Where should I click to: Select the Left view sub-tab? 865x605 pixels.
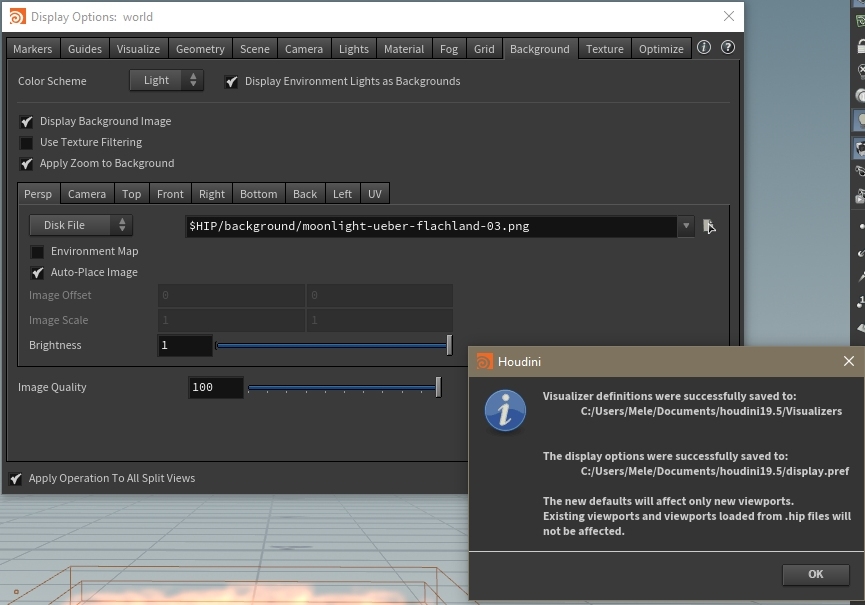click(x=343, y=194)
